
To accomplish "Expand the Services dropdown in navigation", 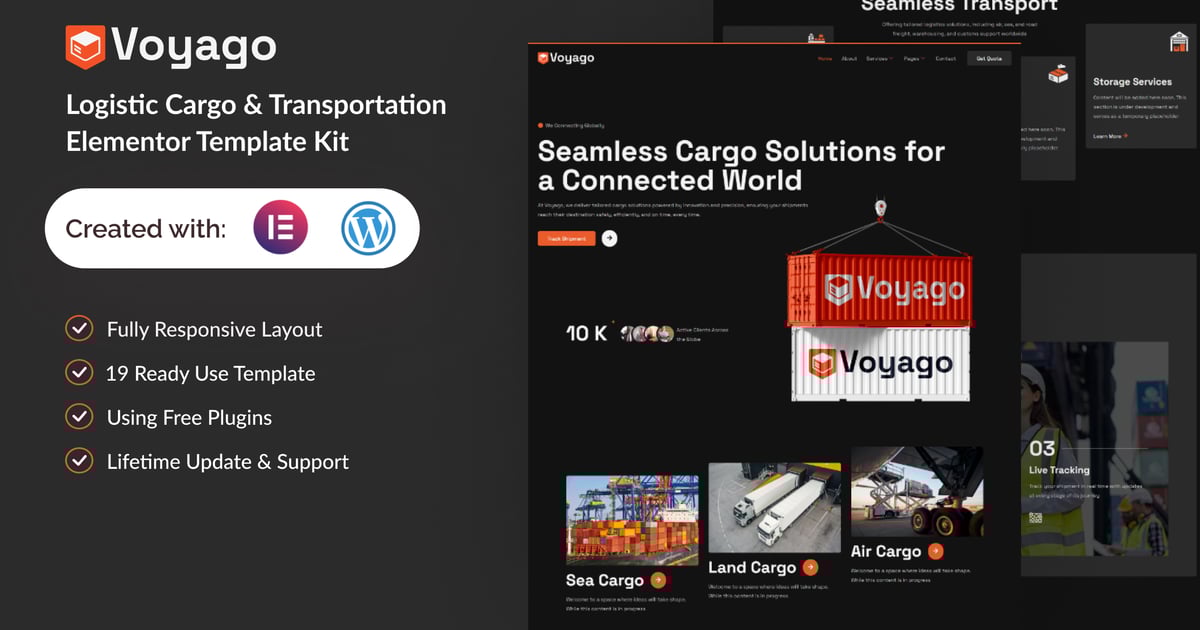I will coord(879,59).
